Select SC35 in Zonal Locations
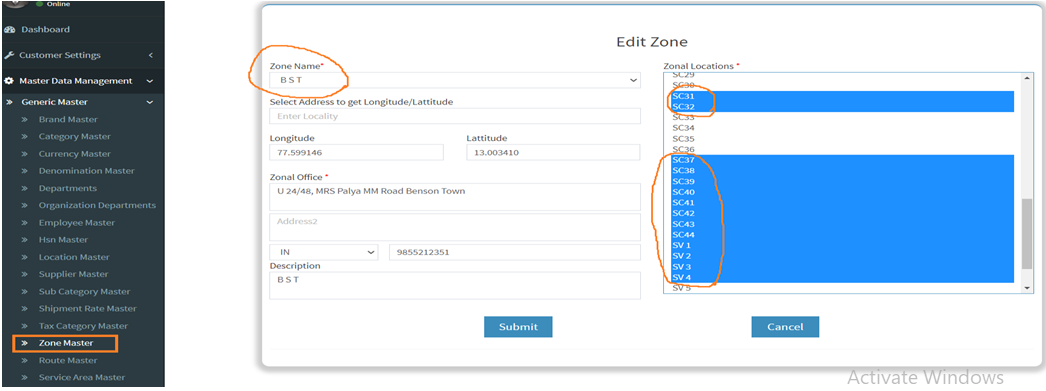Screen dimensions: 1046x391 843,139
